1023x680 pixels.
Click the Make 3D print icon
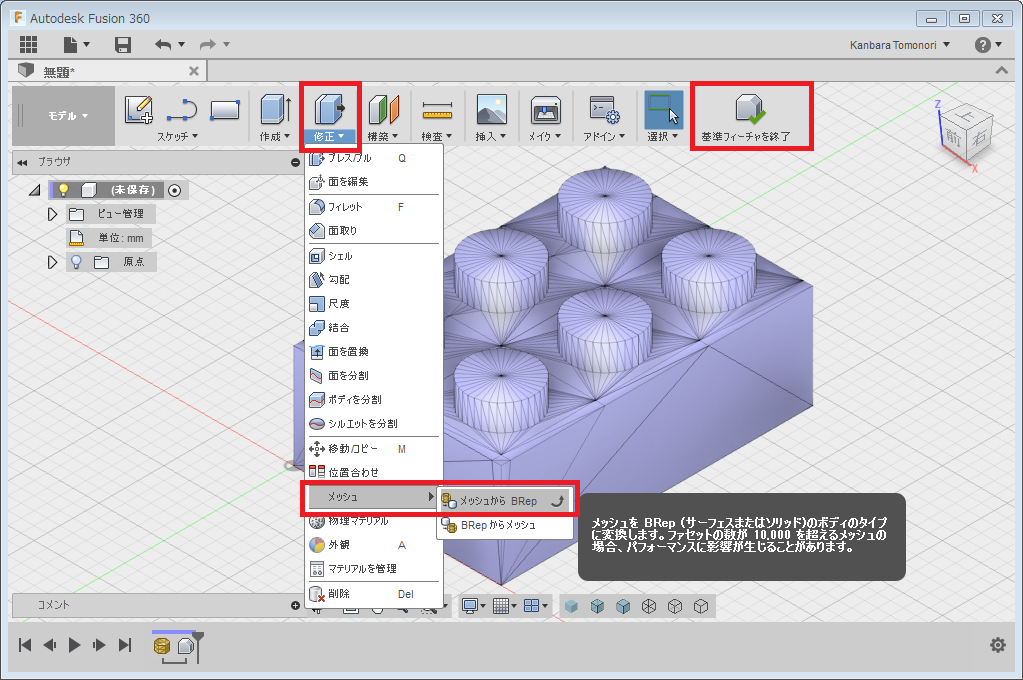(545, 110)
